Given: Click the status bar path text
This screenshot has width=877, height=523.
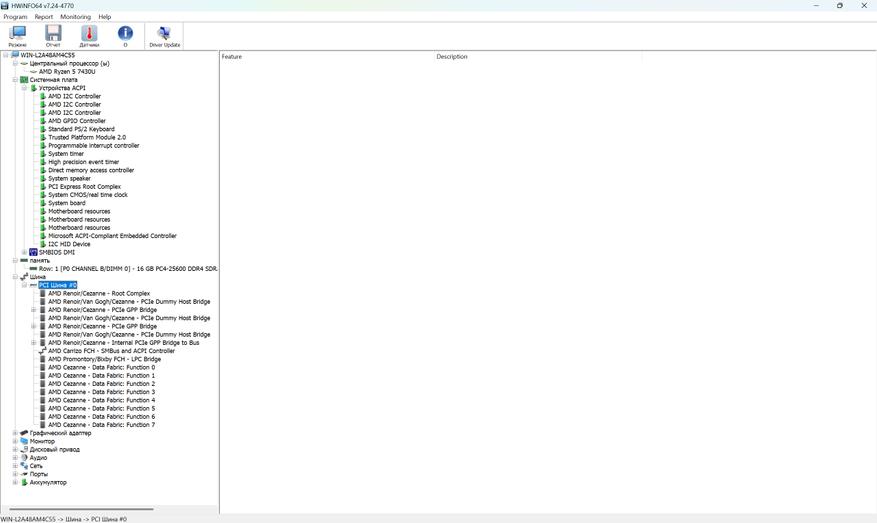Looking at the screenshot, I should tap(63, 519).
